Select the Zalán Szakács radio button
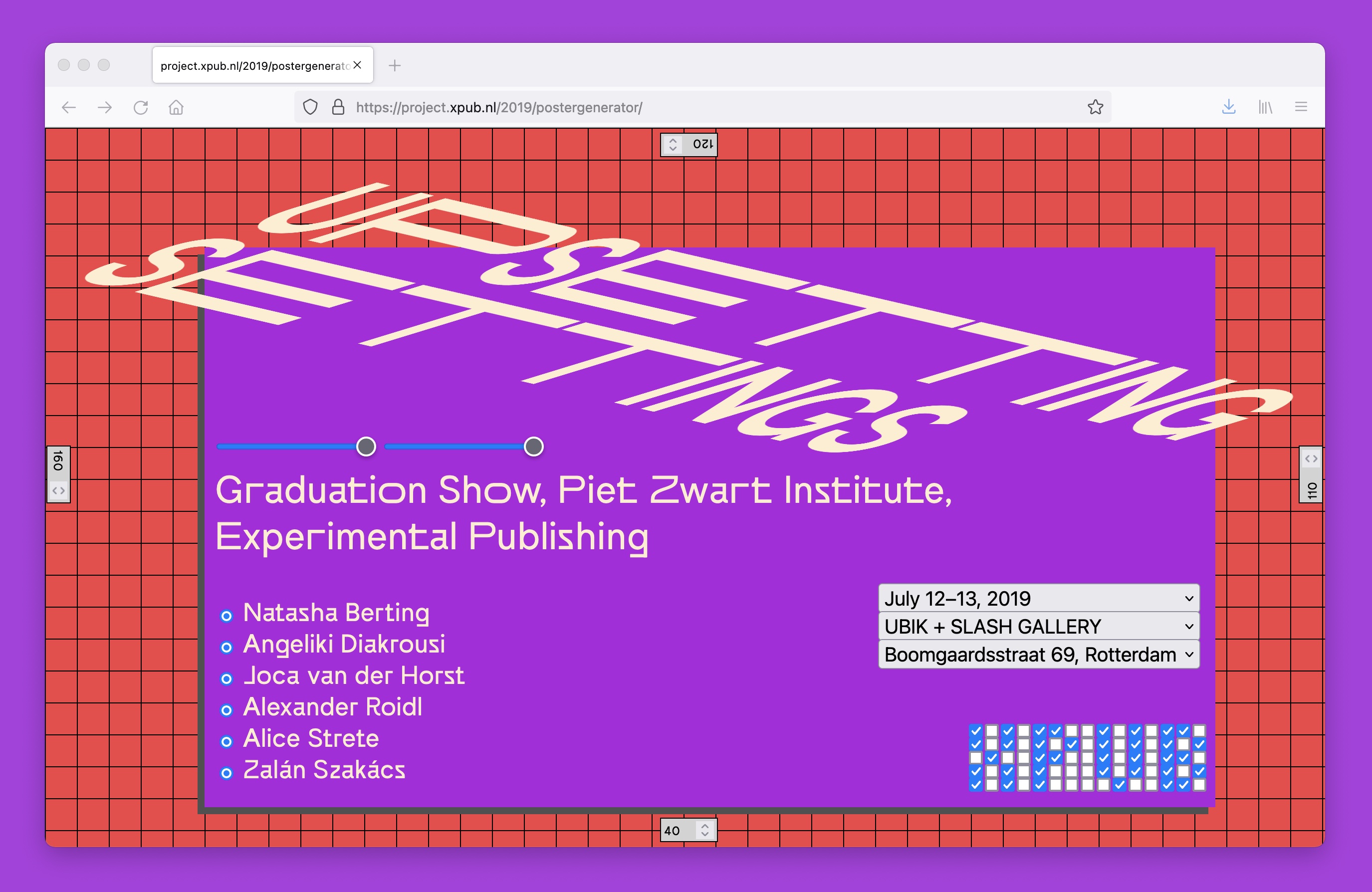Image resolution: width=1372 pixels, height=892 pixels. click(x=227, y=773)
